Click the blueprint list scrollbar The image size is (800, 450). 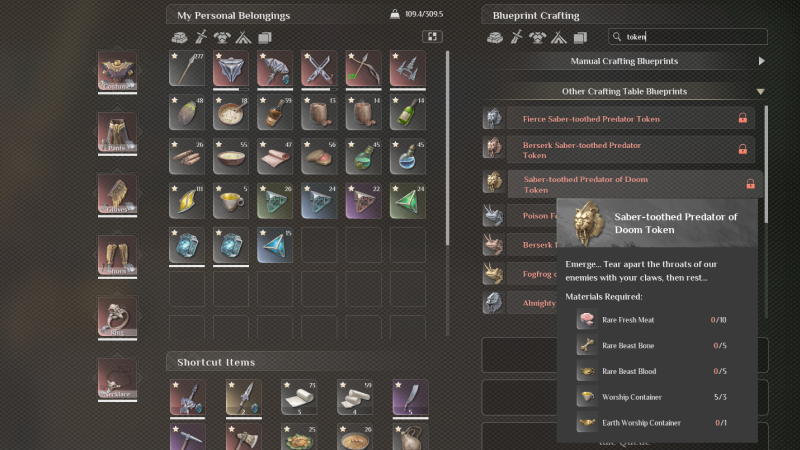tap(766, 163)
